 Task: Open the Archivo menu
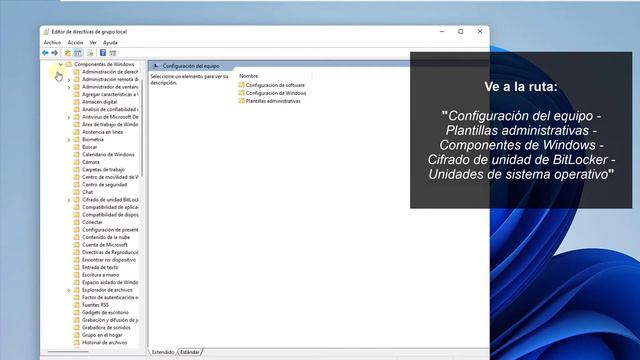click(x=52, y=42)
